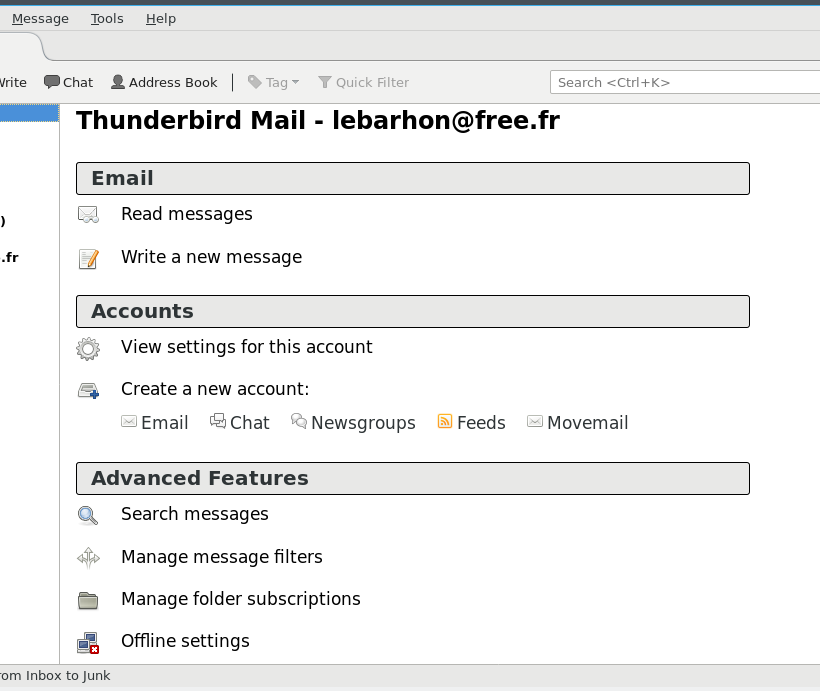Open the Tools menu
This screenshot has height=691, width=820.
(x=107, y=19)
